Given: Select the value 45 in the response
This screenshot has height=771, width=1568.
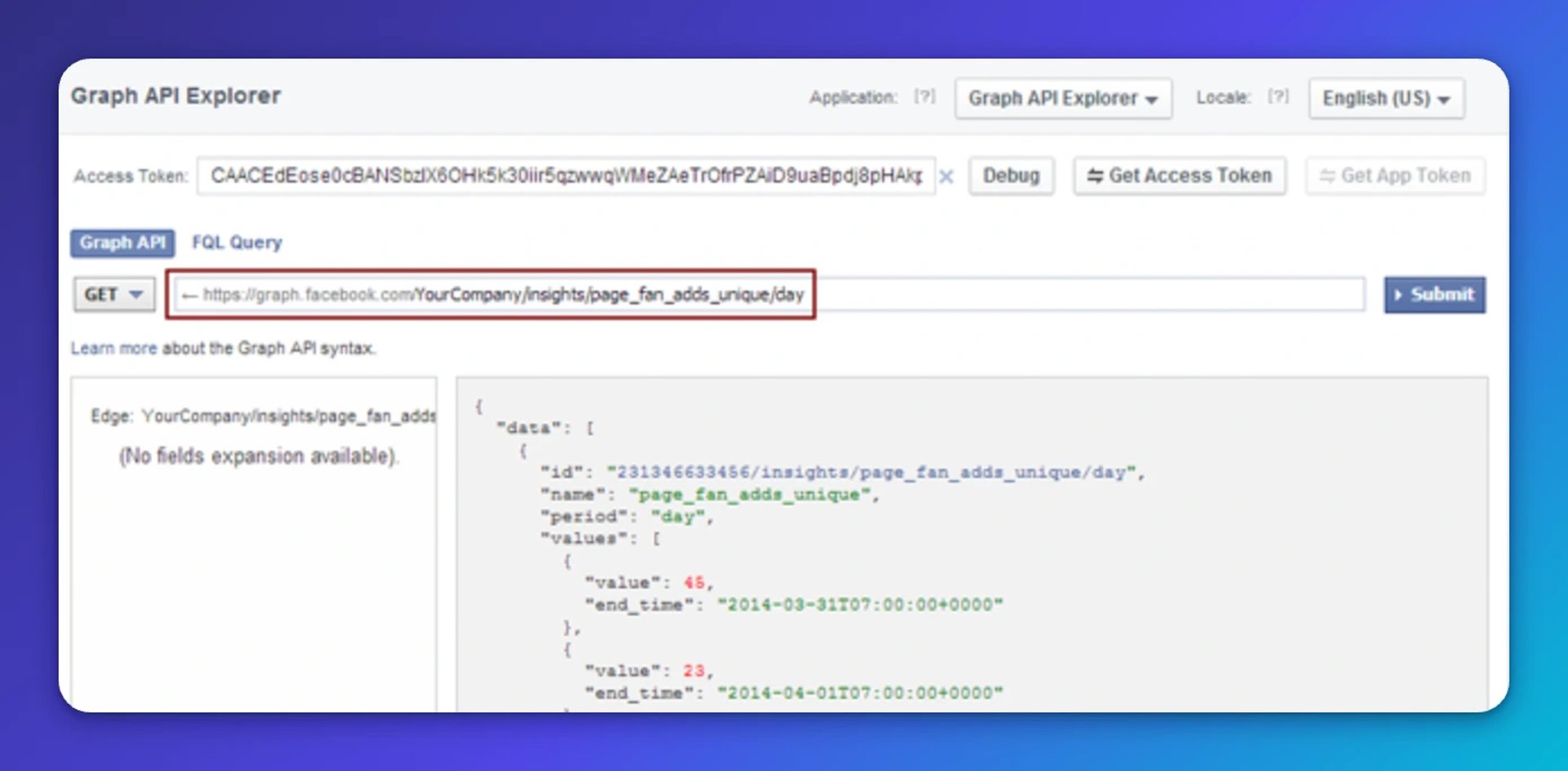Looking at the screenshot, I should point(694,583).
